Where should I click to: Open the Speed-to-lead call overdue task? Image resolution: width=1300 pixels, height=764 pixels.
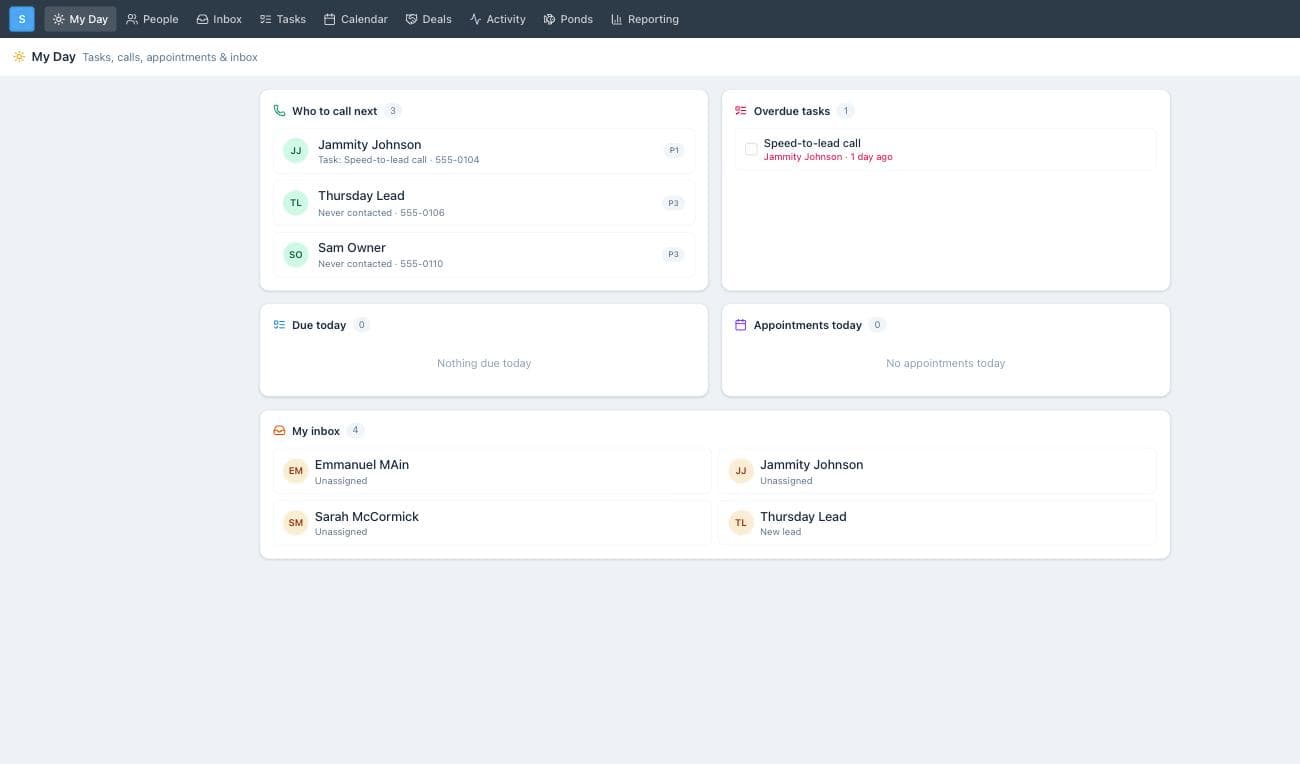click(945, 149)
